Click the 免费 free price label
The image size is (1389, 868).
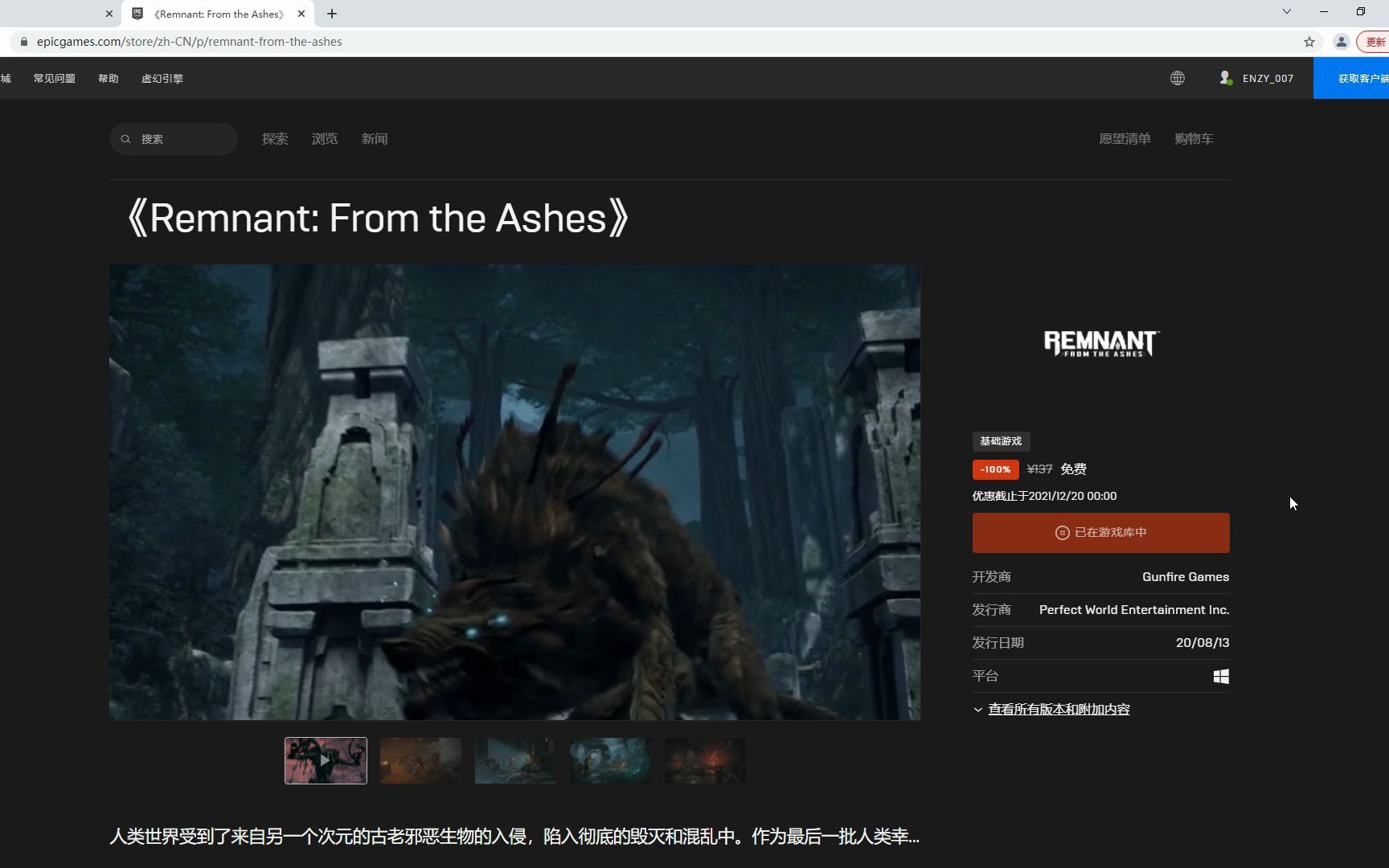[1073, 469]
